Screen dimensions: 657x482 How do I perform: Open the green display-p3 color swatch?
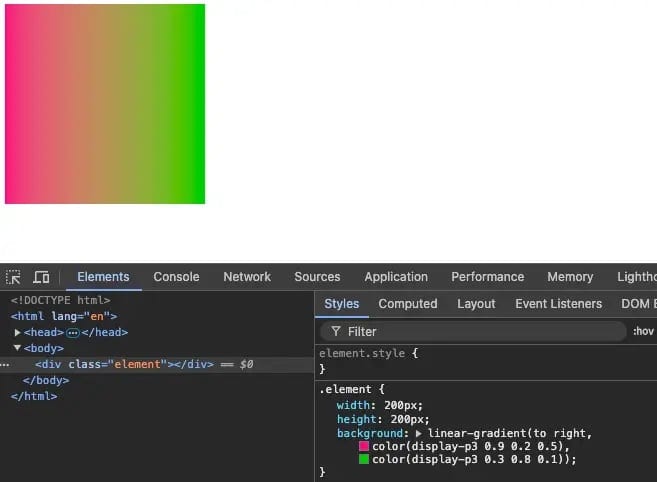[364, 459]
